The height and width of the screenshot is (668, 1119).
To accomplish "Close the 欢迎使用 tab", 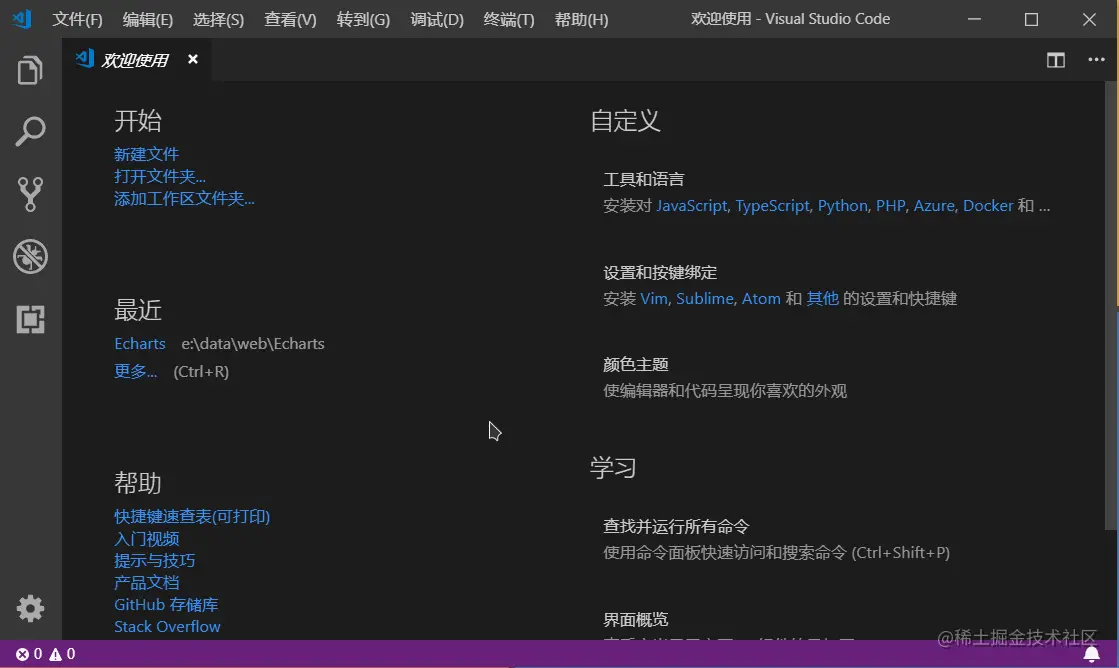I will click(193, 59).
